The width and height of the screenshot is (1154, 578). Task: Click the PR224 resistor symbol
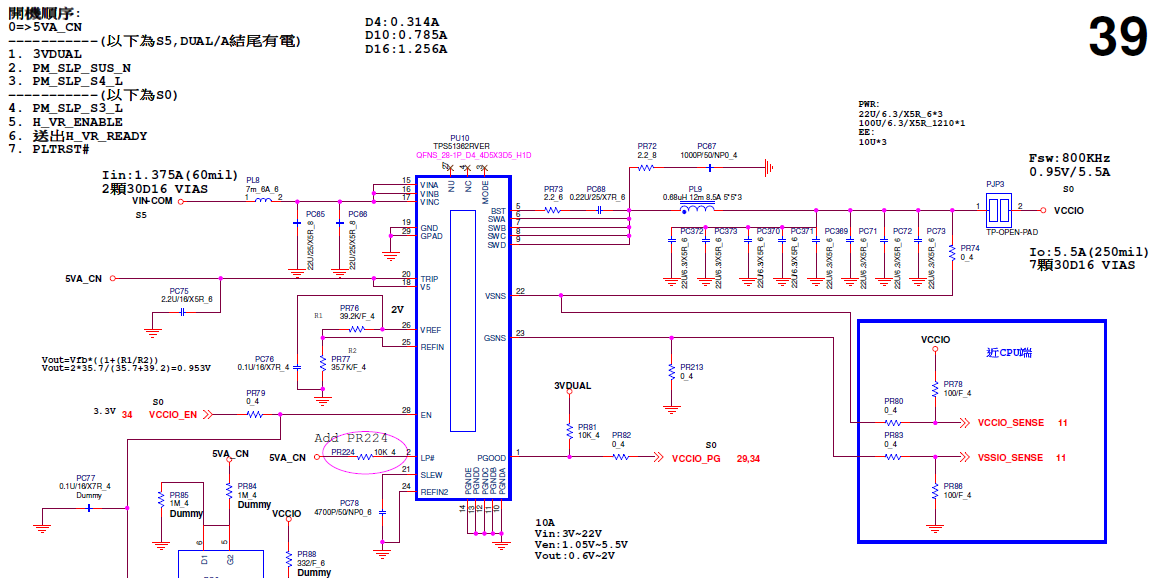pos(364,457)
